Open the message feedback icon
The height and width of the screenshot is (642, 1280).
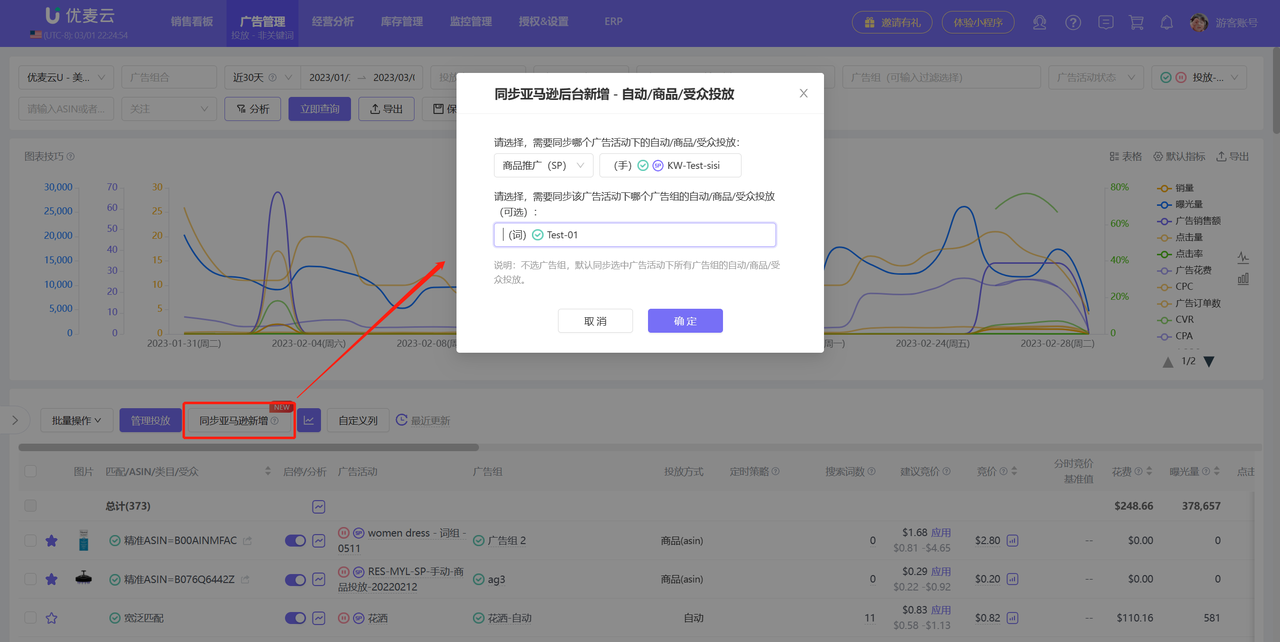click(x=1105, y=22)
